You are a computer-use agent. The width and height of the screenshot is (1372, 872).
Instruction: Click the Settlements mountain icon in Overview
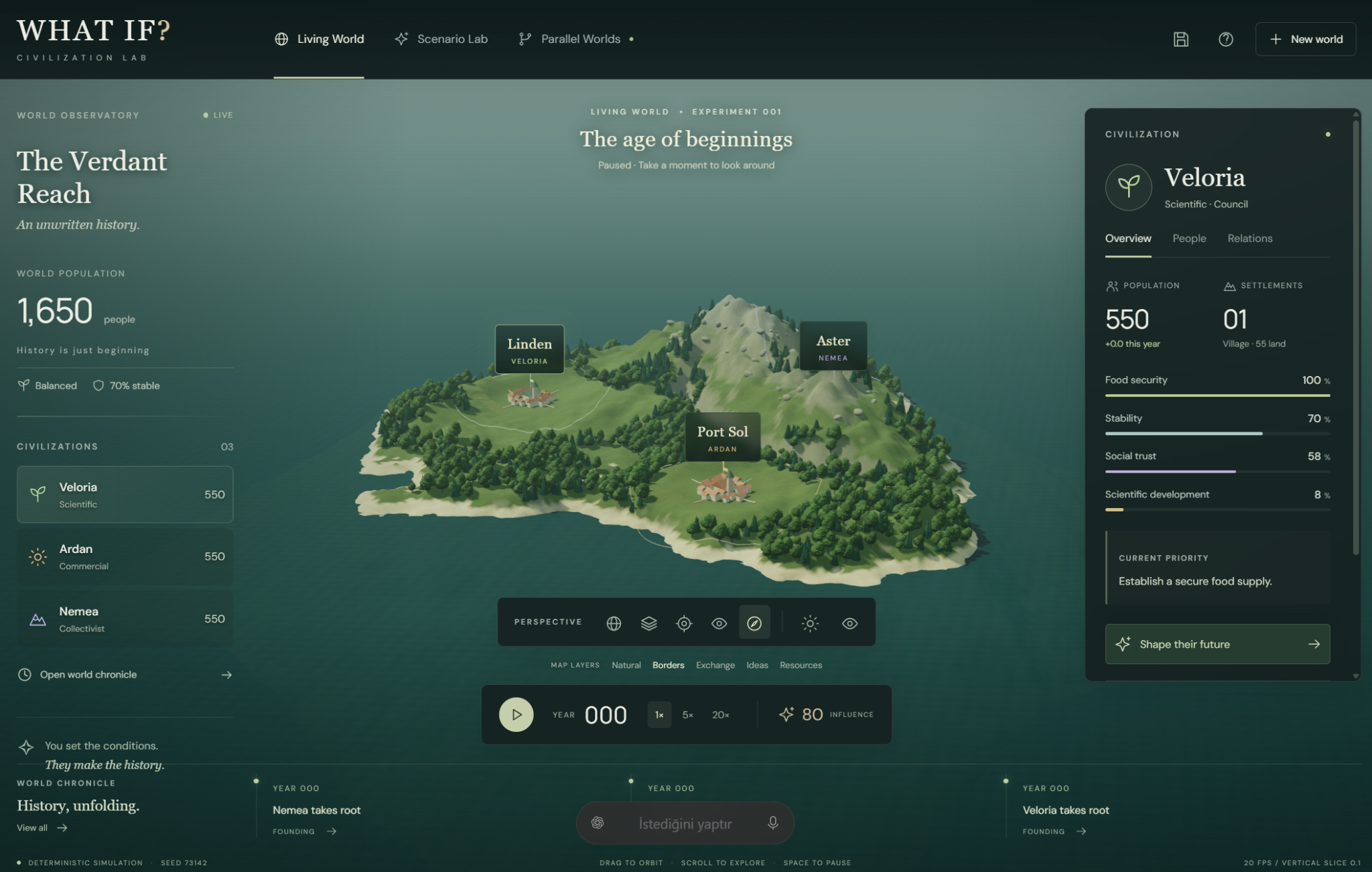click(1229, 286)
